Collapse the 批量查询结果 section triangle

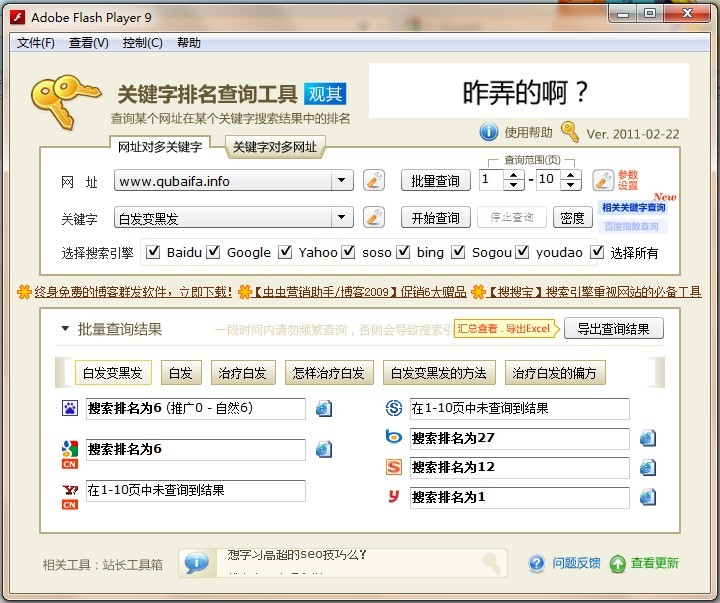(x=65, y=328)
